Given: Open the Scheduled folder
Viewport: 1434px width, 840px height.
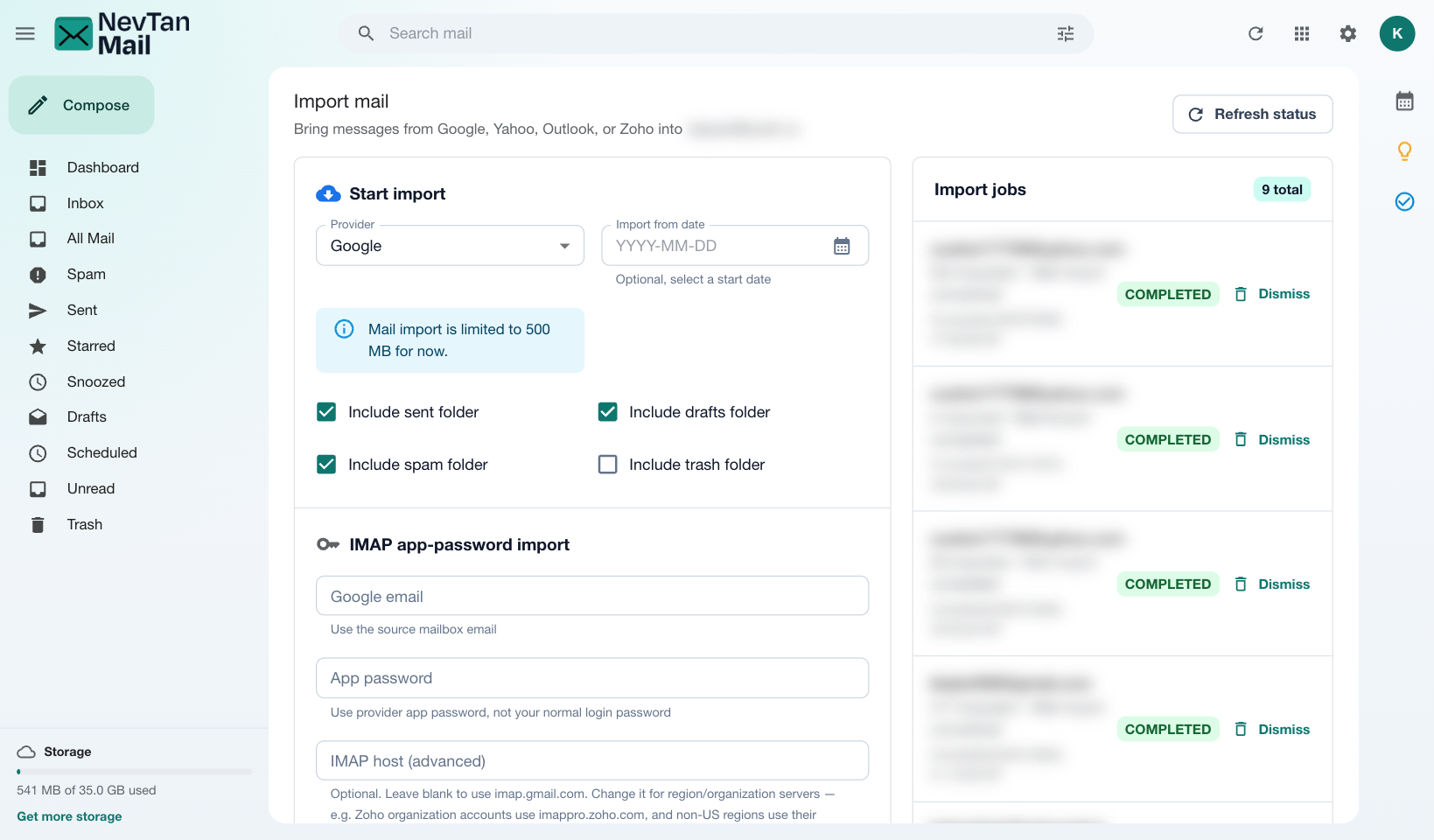Looking at the screenshot, I should [x=101, y=453].
